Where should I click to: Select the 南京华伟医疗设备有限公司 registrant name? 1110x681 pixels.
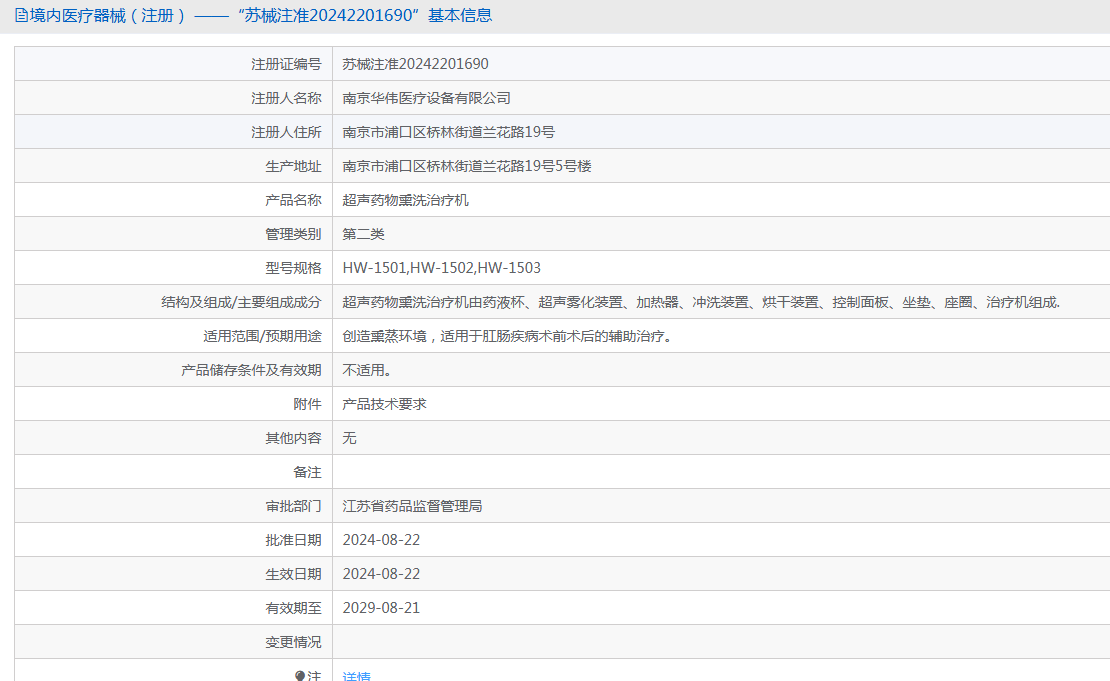[426, 98]
